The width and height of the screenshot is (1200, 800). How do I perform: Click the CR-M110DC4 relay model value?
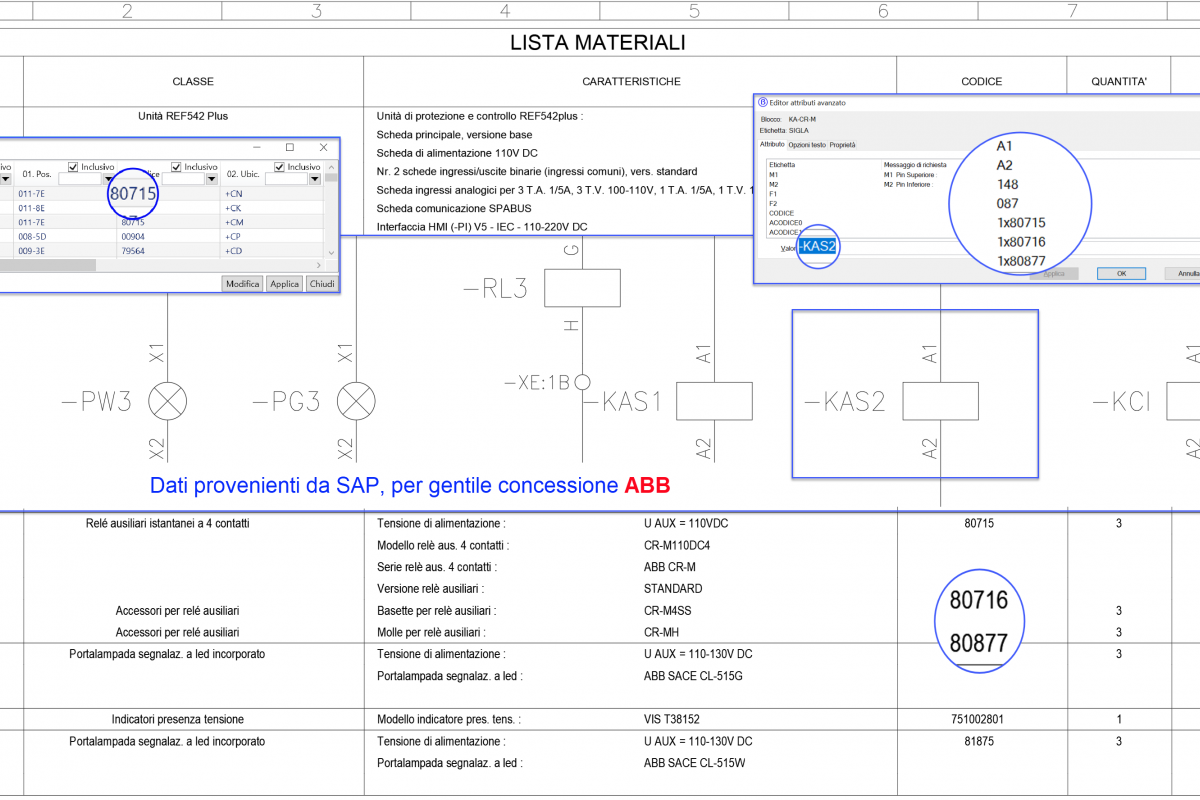click(x=677, y=545)
